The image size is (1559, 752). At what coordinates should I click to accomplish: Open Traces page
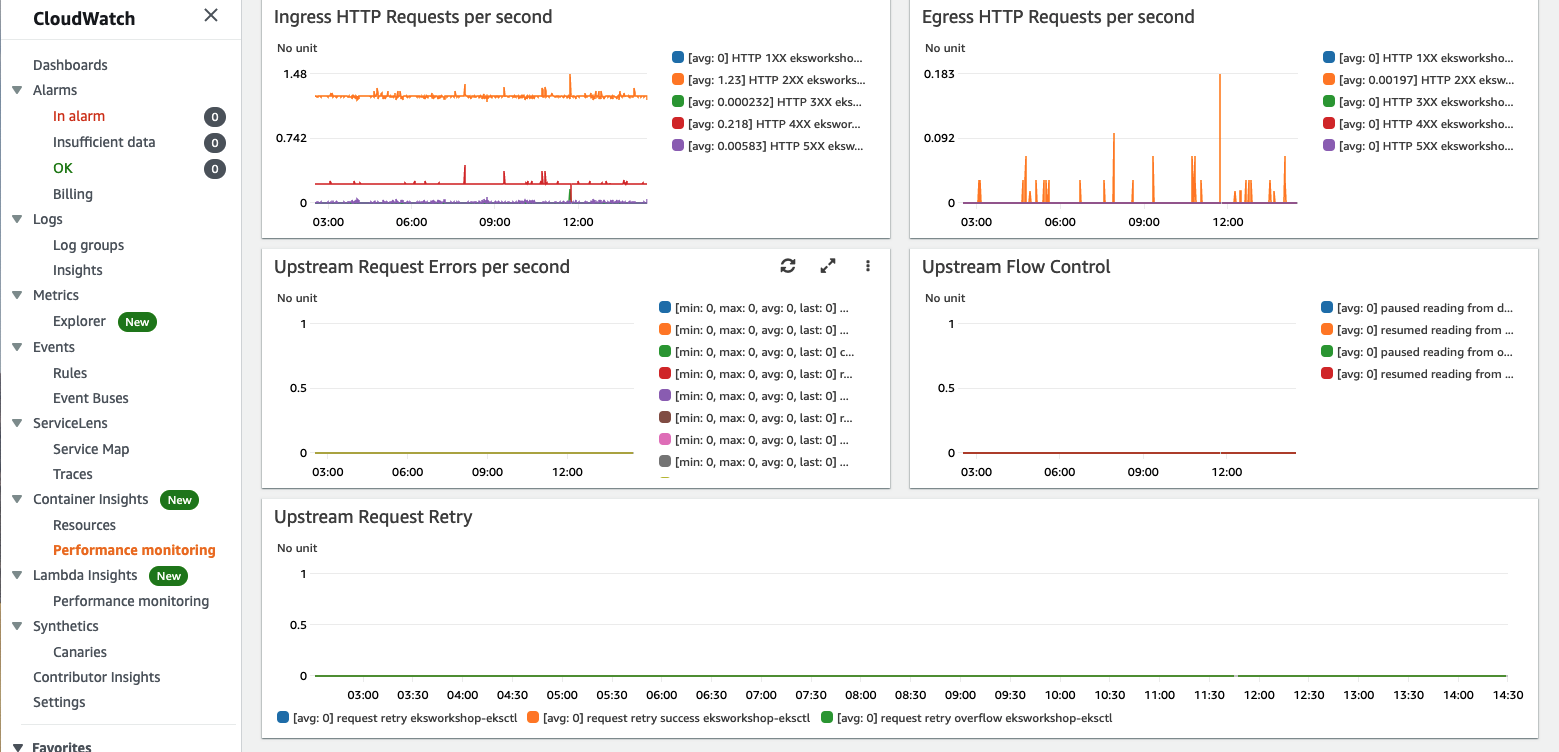click(73, 474)
